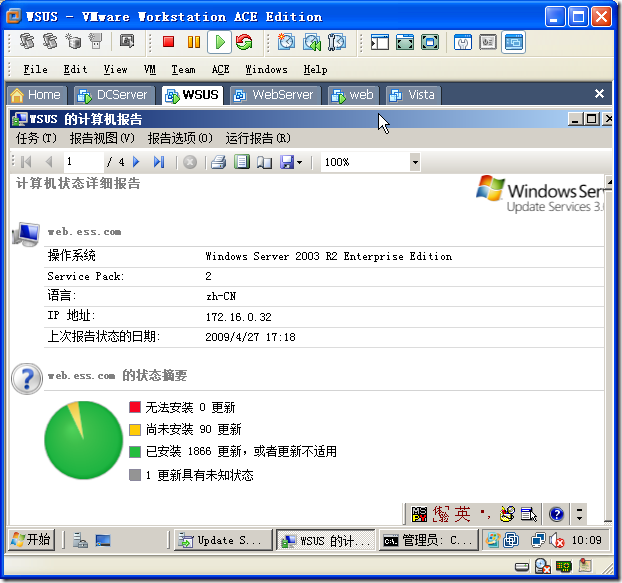Click the export save disk icon
The image size is (622, 583).
click(287, 162)
